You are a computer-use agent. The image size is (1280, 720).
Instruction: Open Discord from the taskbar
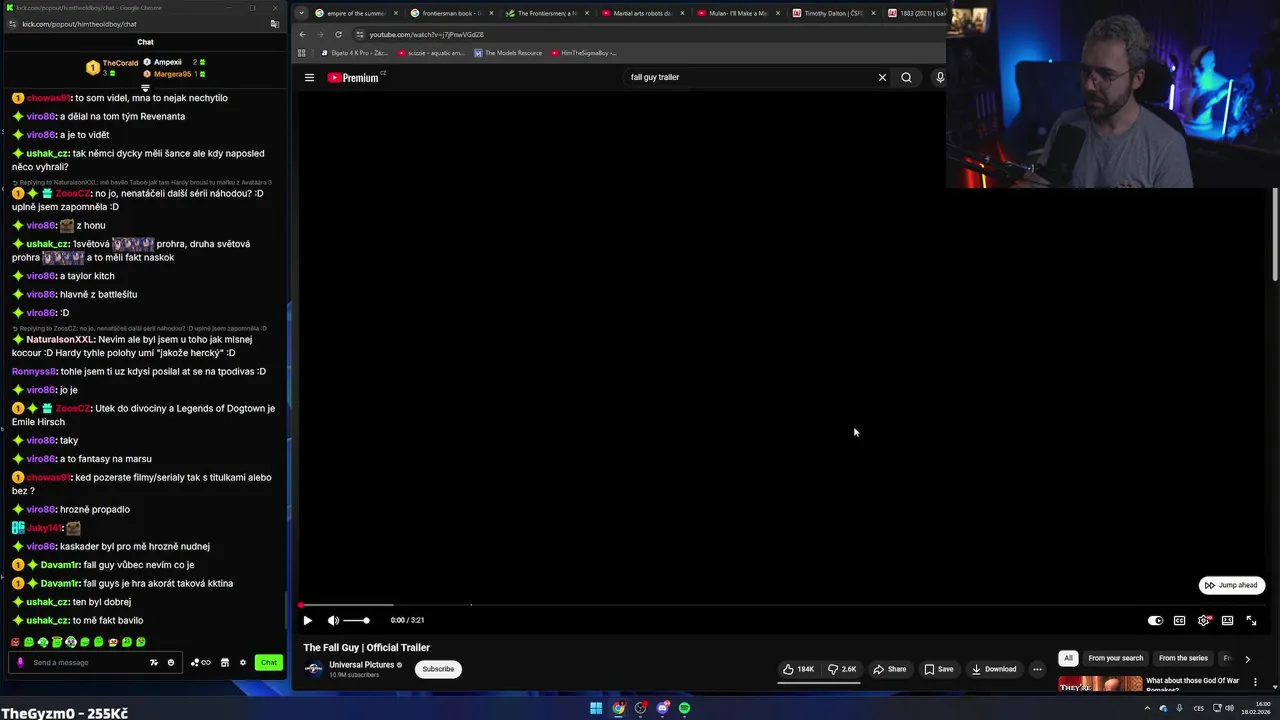point(662,708)
